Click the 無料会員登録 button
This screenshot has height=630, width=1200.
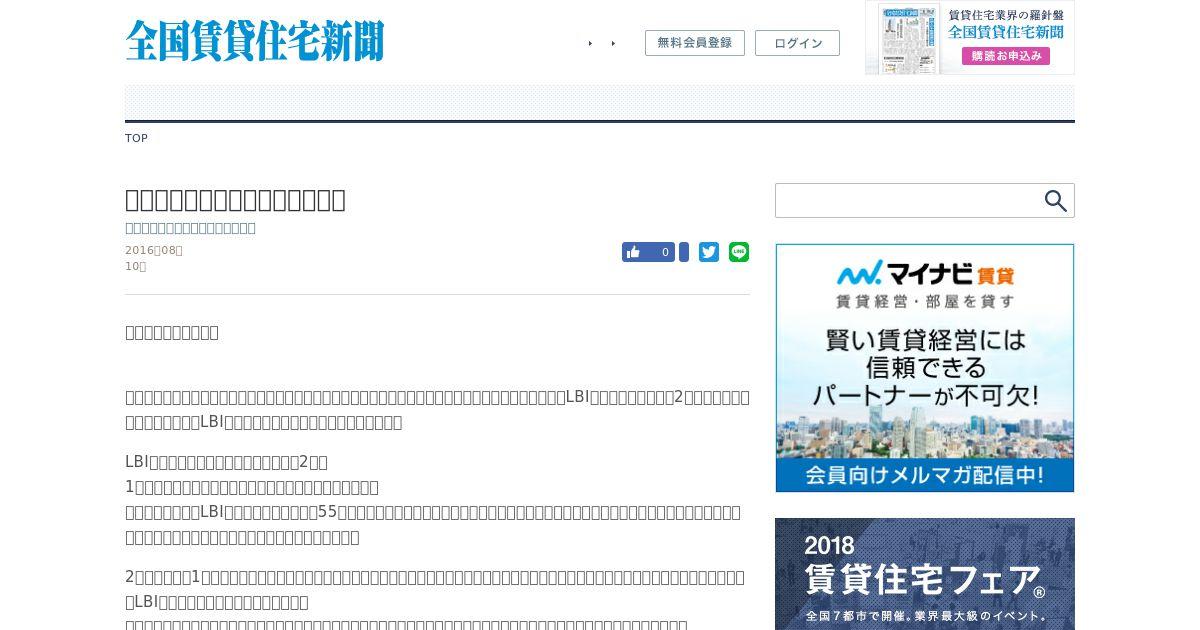[x=695, y=43]
